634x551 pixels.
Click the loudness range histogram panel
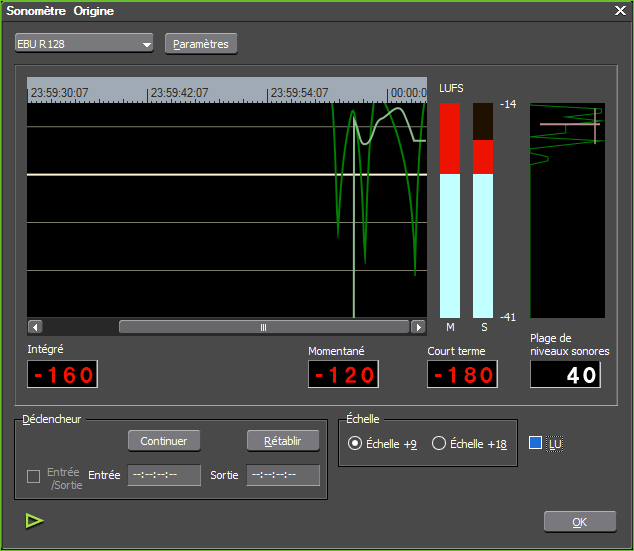568,210
